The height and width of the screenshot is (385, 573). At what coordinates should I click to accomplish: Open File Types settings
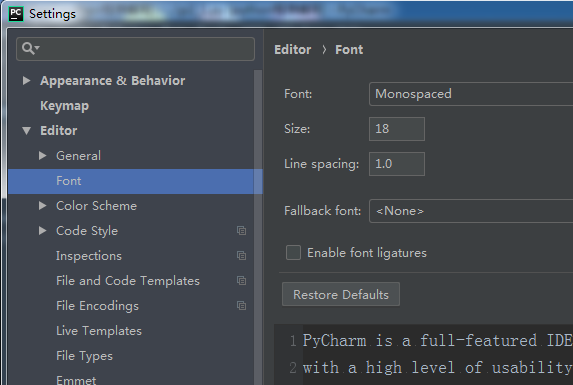click(84, 356)
